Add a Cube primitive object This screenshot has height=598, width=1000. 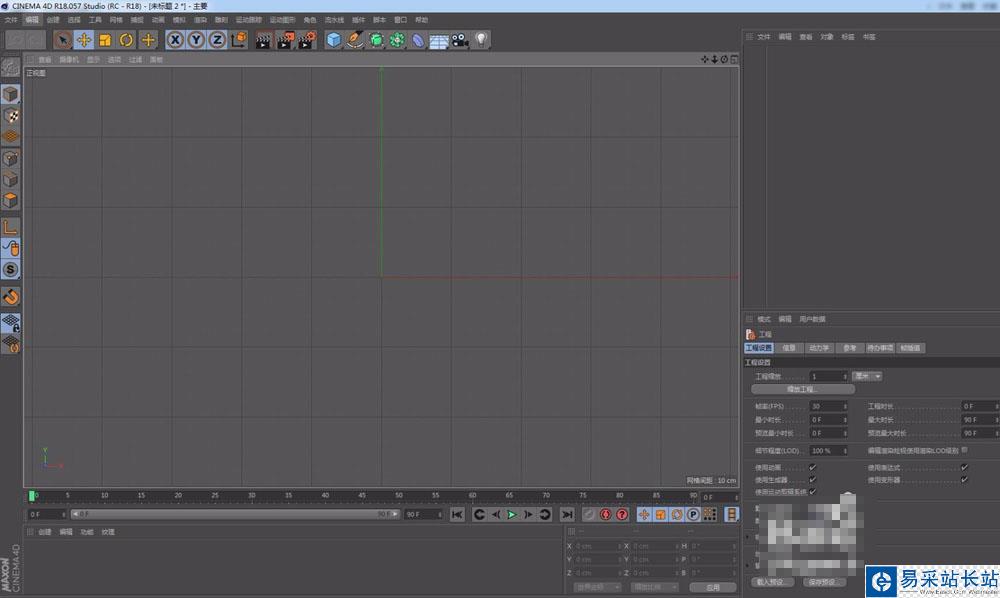334,40
